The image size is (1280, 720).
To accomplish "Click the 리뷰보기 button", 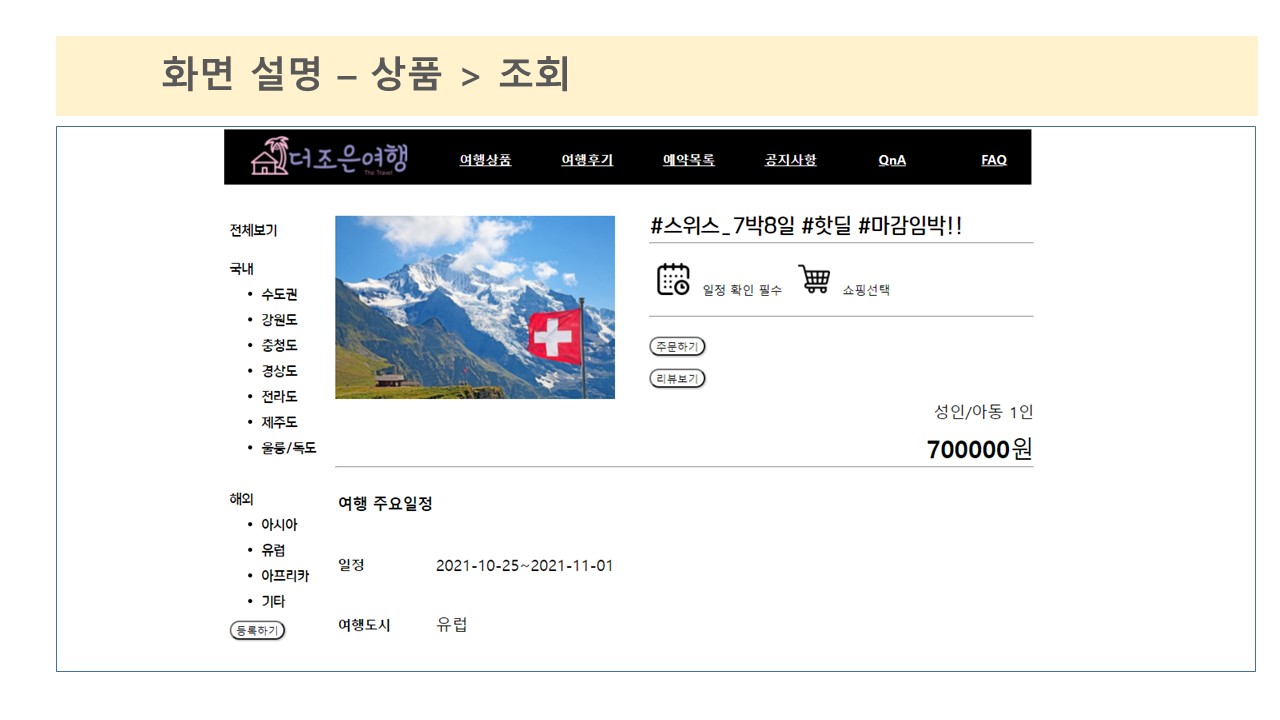I will pos(677,379).
